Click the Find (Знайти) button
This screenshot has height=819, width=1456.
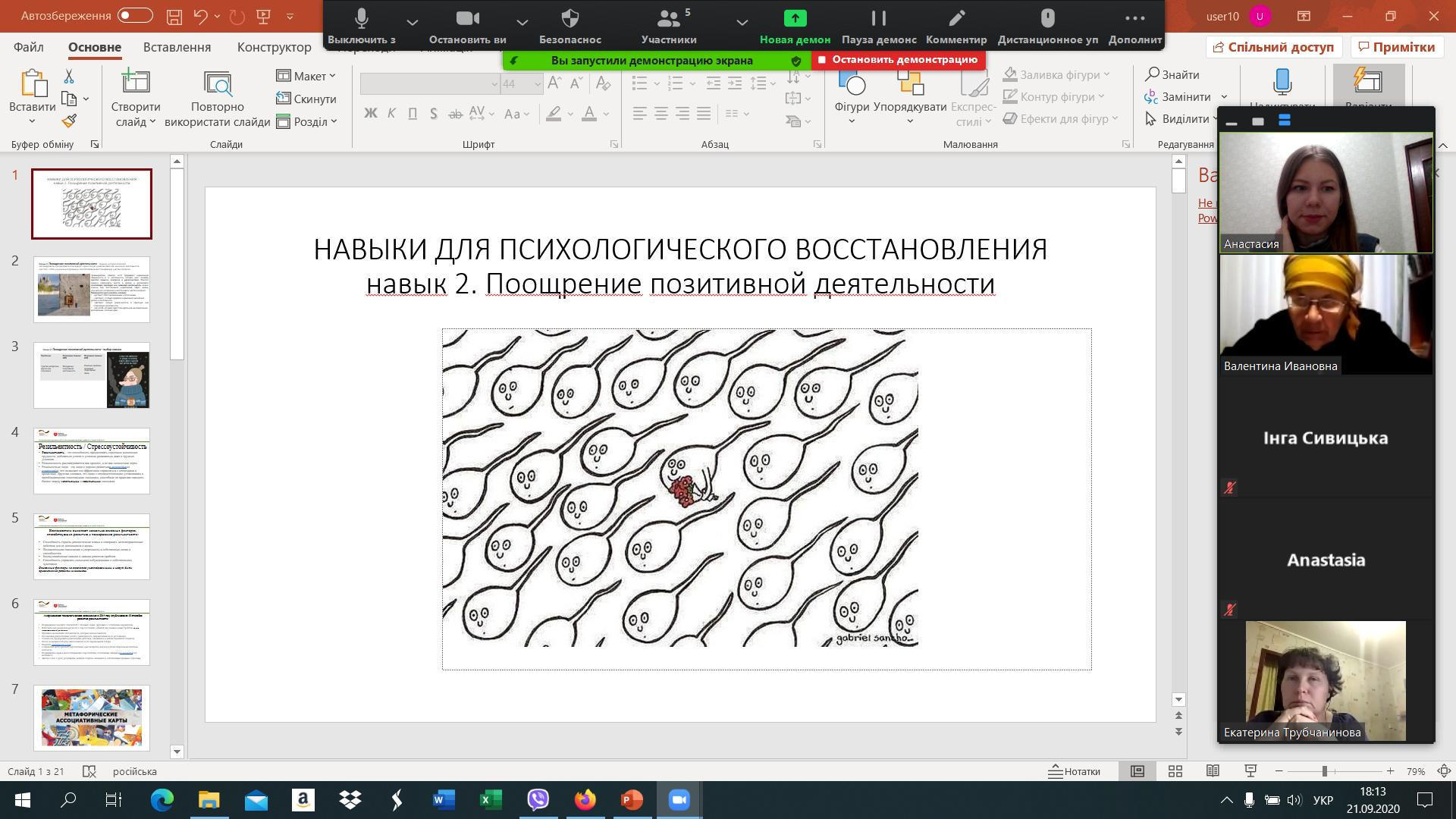point(1172,74)
